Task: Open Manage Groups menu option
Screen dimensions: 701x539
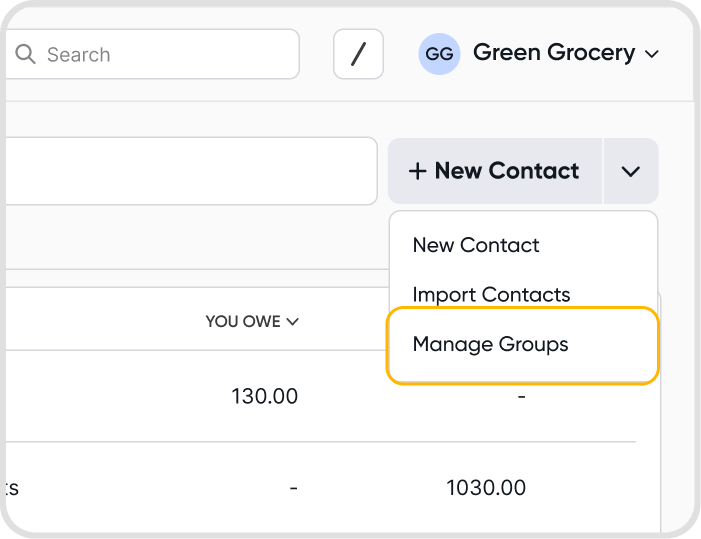Action: pos(490,345)
